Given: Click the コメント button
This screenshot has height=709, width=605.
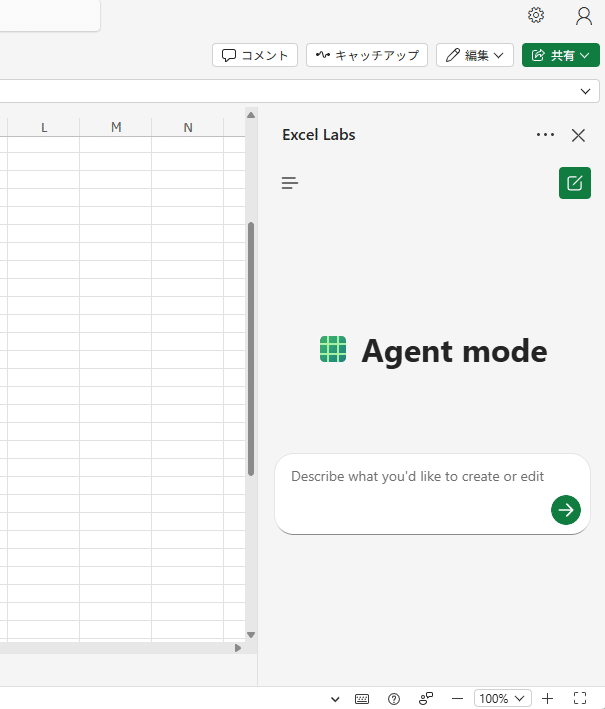Looking at the screenshot, I should (255, 55).
